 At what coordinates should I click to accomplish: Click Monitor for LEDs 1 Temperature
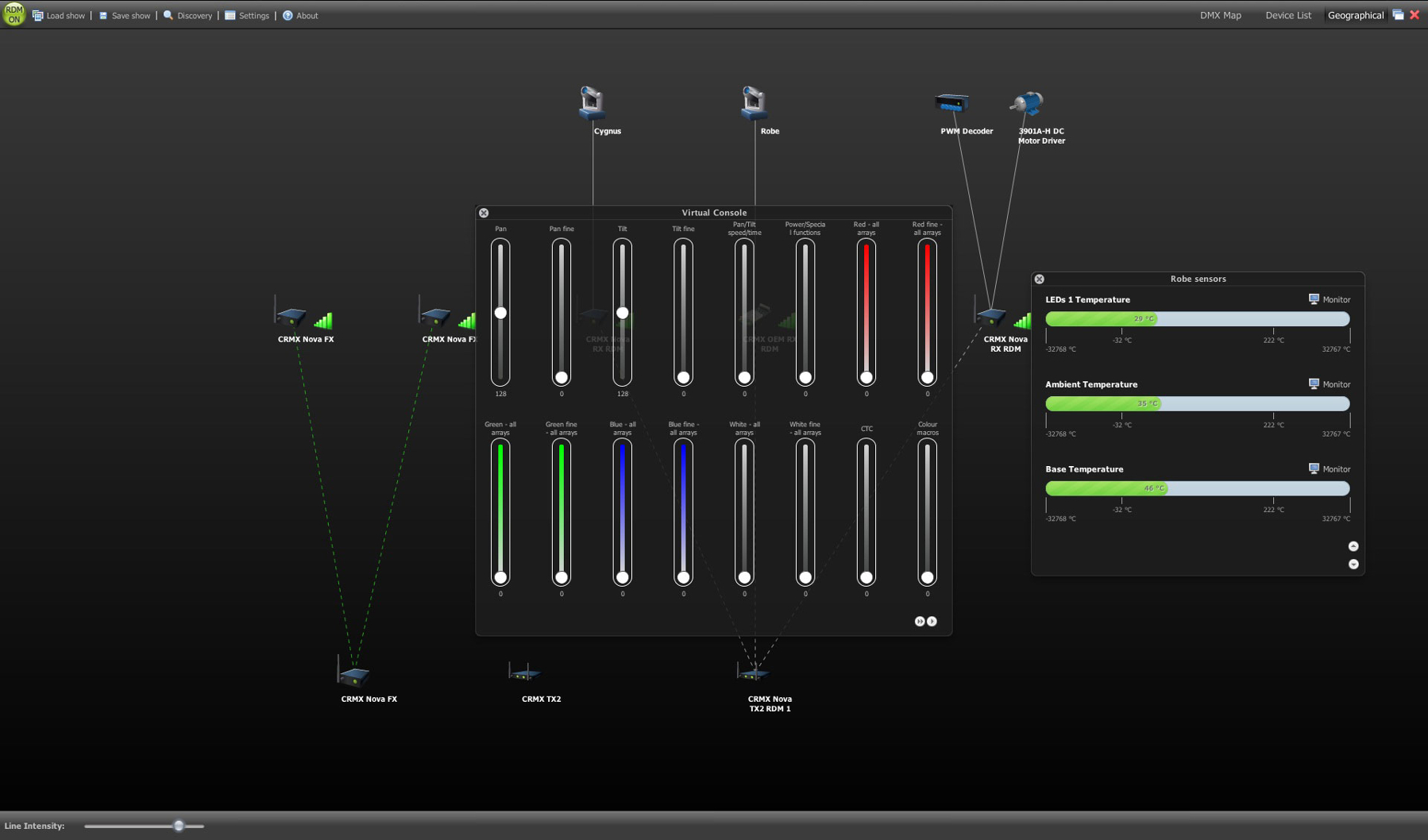pos(1330,299)
